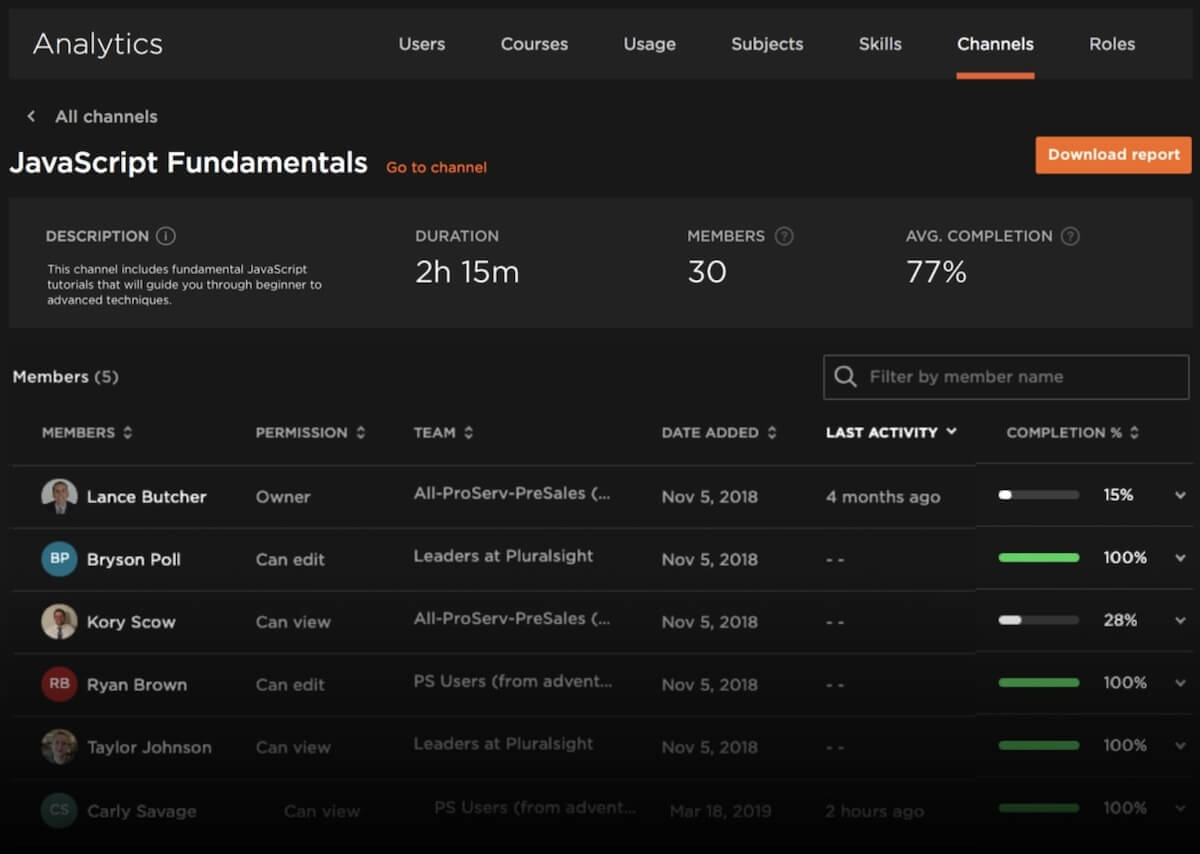The height and width of the screenshot is (854, 1200).
Task: Click Bryson Poll's Leaders at Pluralsight team
Action: coord(503,556)
